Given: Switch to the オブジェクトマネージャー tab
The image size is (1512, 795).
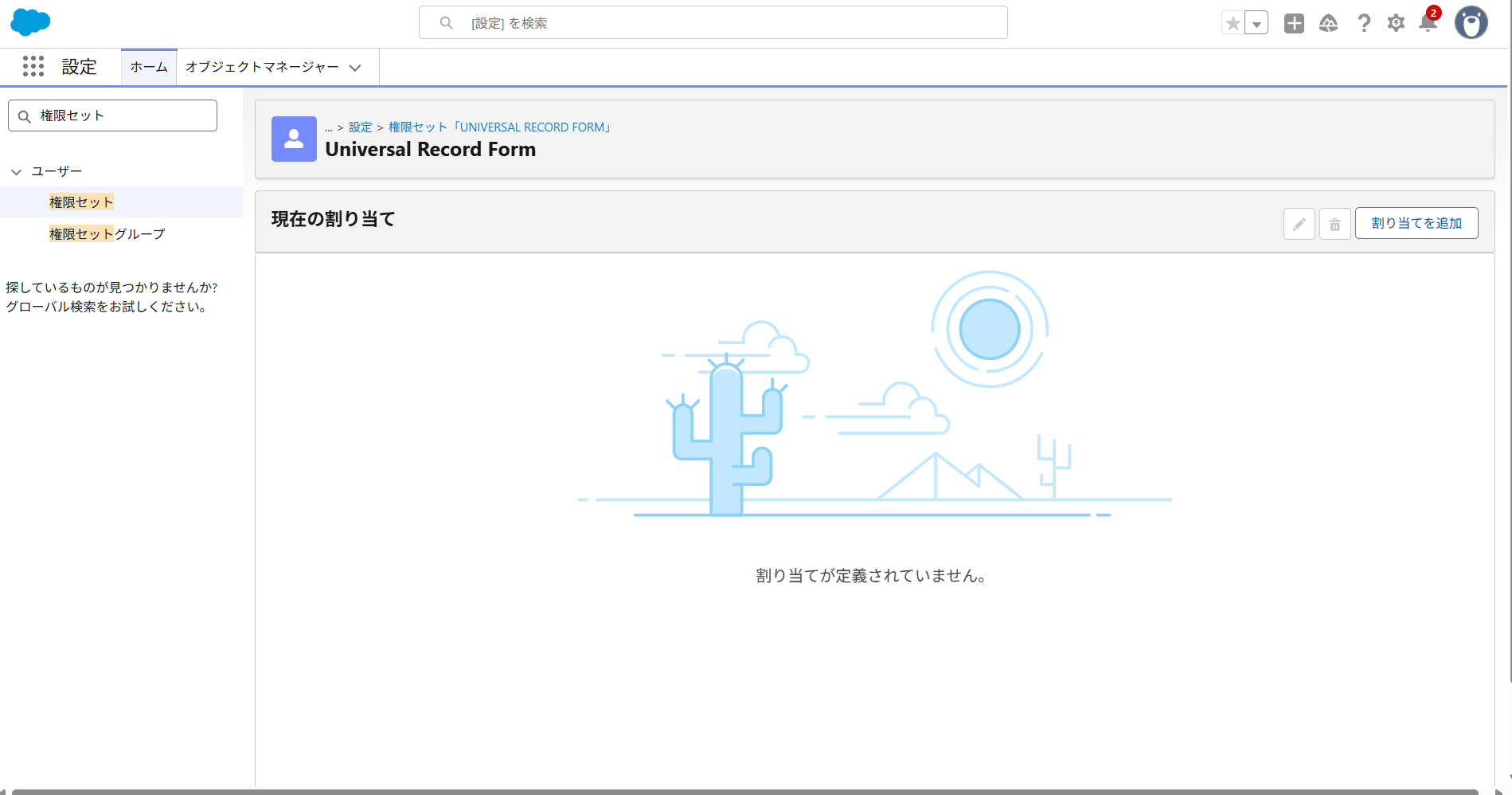Looking at the screenshot, I should (x=260, y=68).
